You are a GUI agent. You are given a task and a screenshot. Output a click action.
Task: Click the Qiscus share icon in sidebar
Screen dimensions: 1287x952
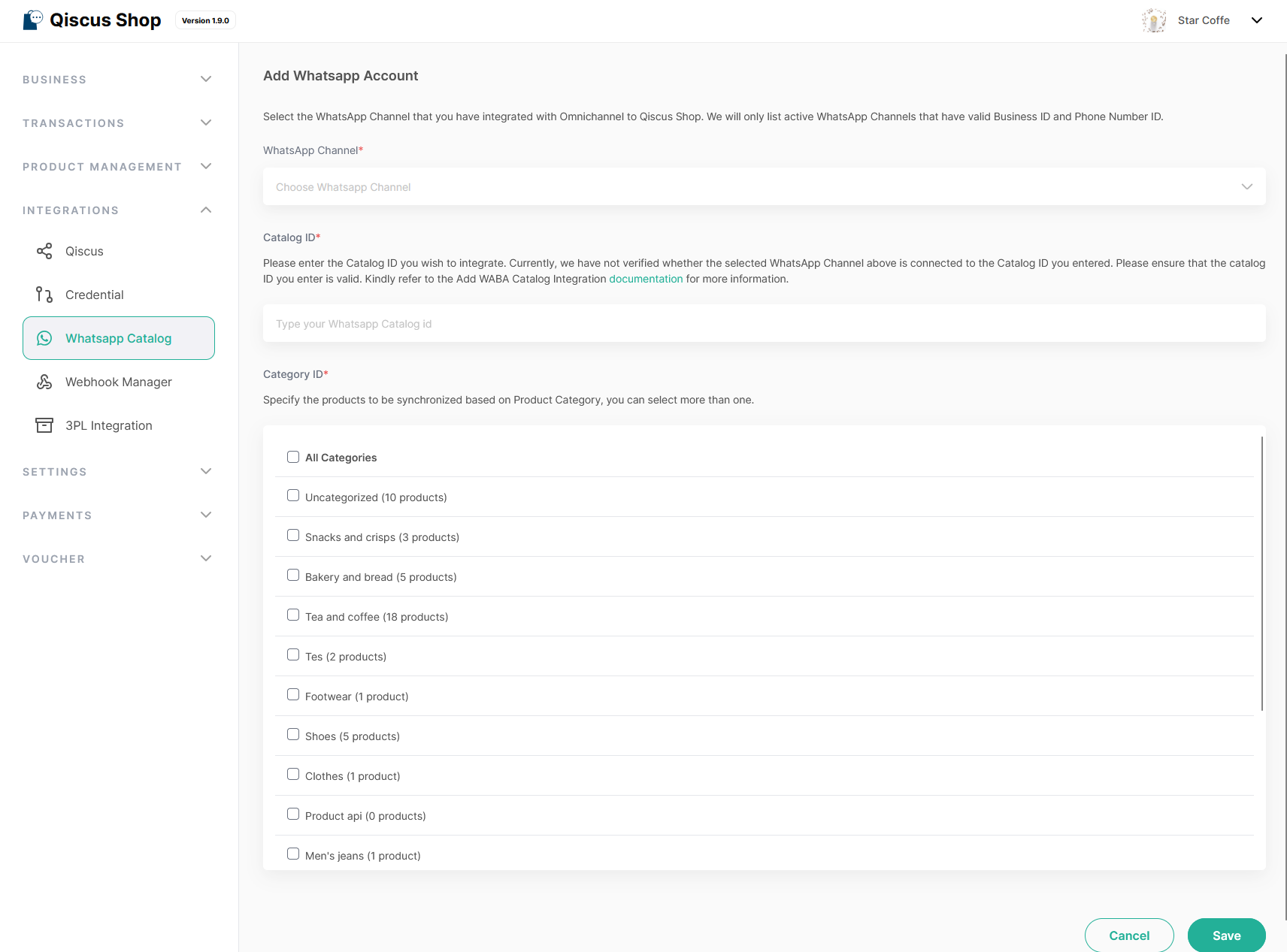tap(44, 251)
